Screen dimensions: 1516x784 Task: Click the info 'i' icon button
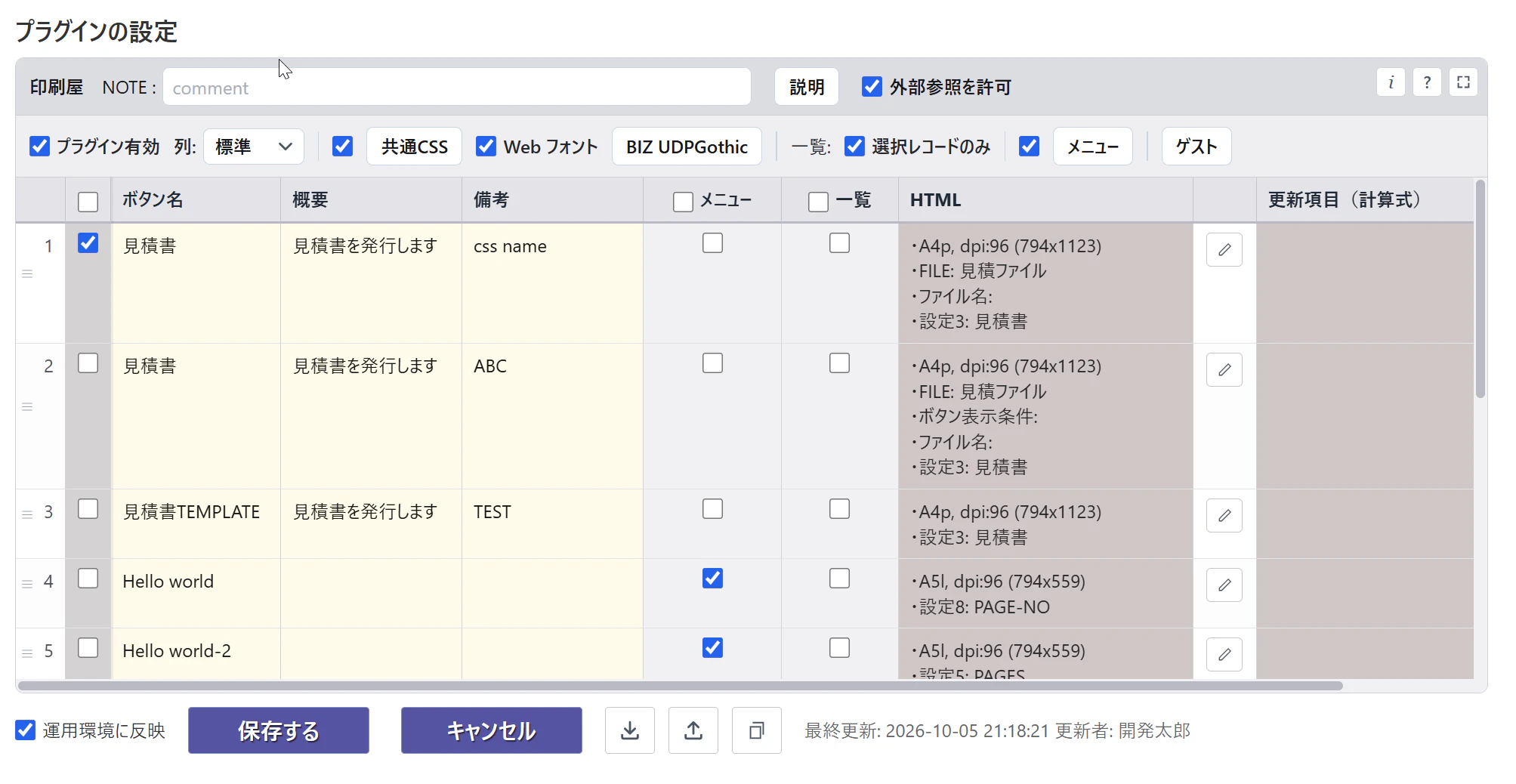point(1391,82)
